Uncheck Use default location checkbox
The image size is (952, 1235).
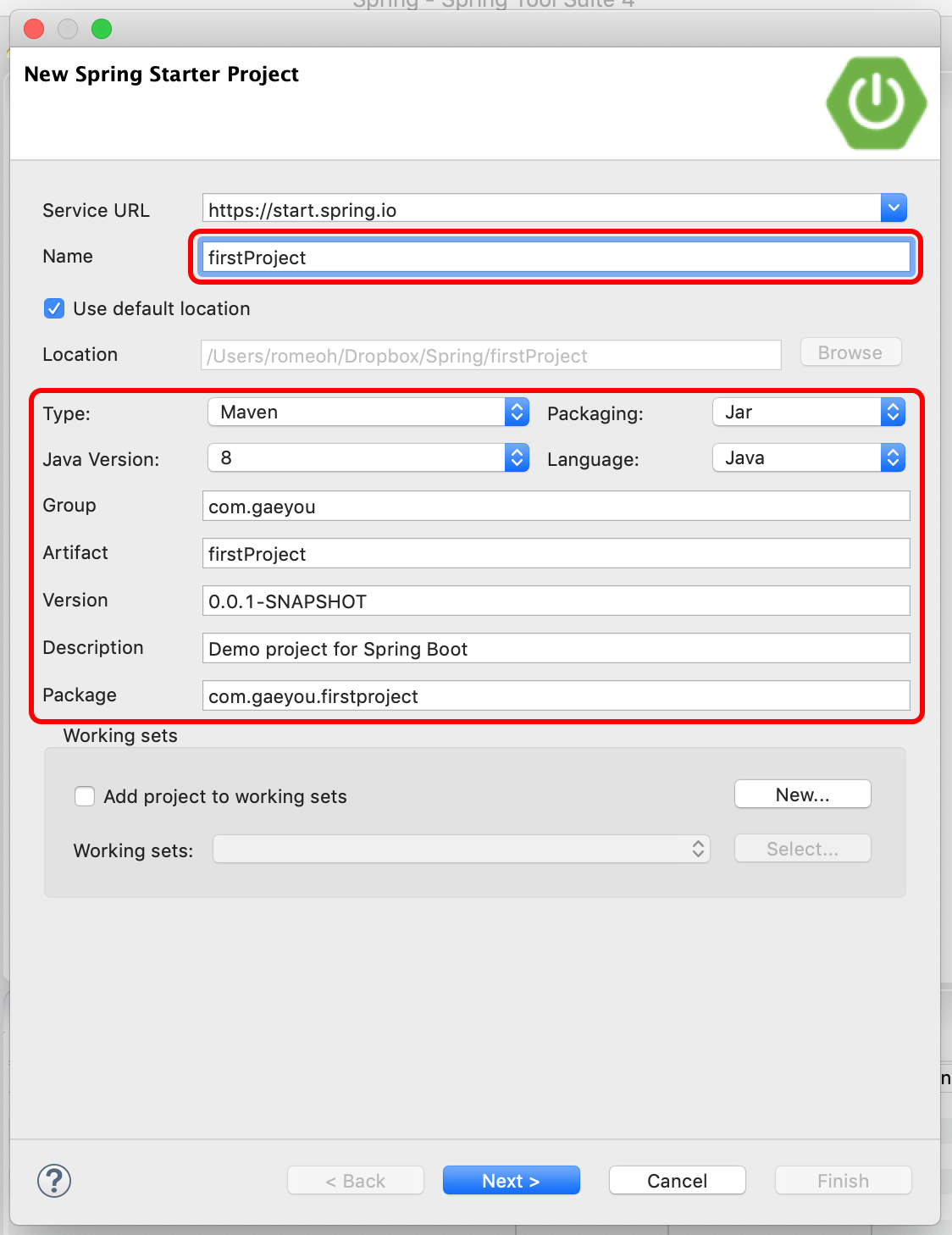(x=54, y=308)
